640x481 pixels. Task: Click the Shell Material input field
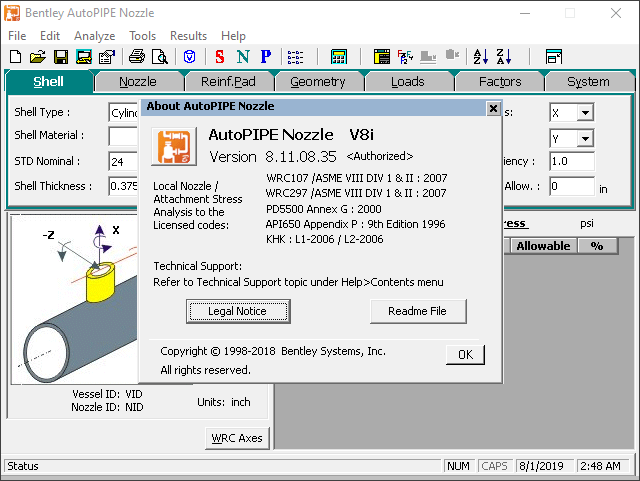point(124,136)
